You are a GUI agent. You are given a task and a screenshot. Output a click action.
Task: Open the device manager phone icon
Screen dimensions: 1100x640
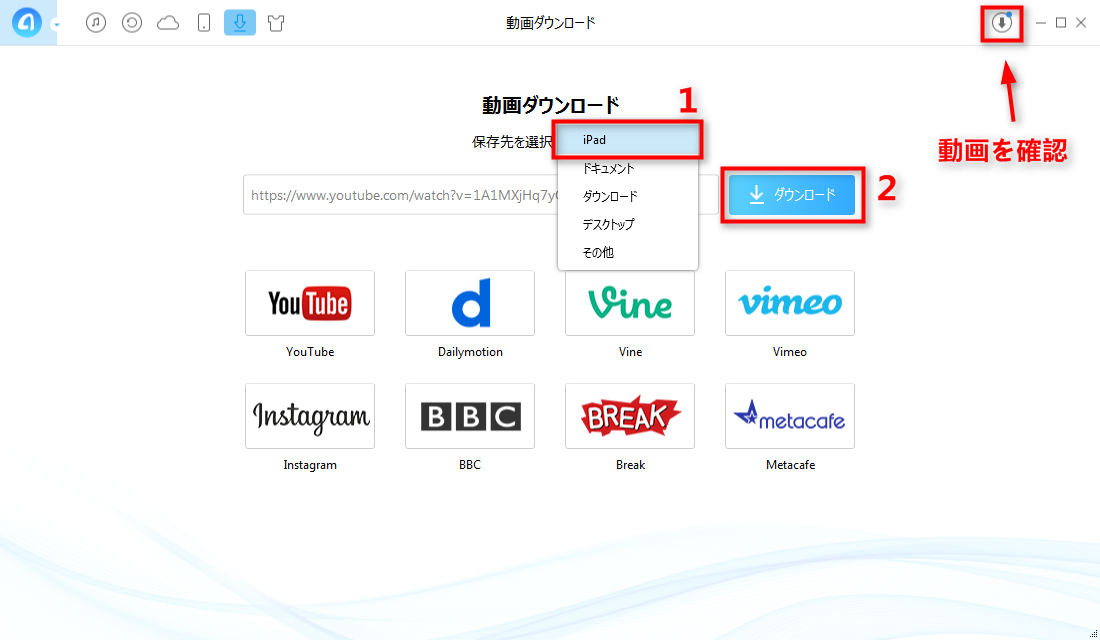[x=203, y=22]
